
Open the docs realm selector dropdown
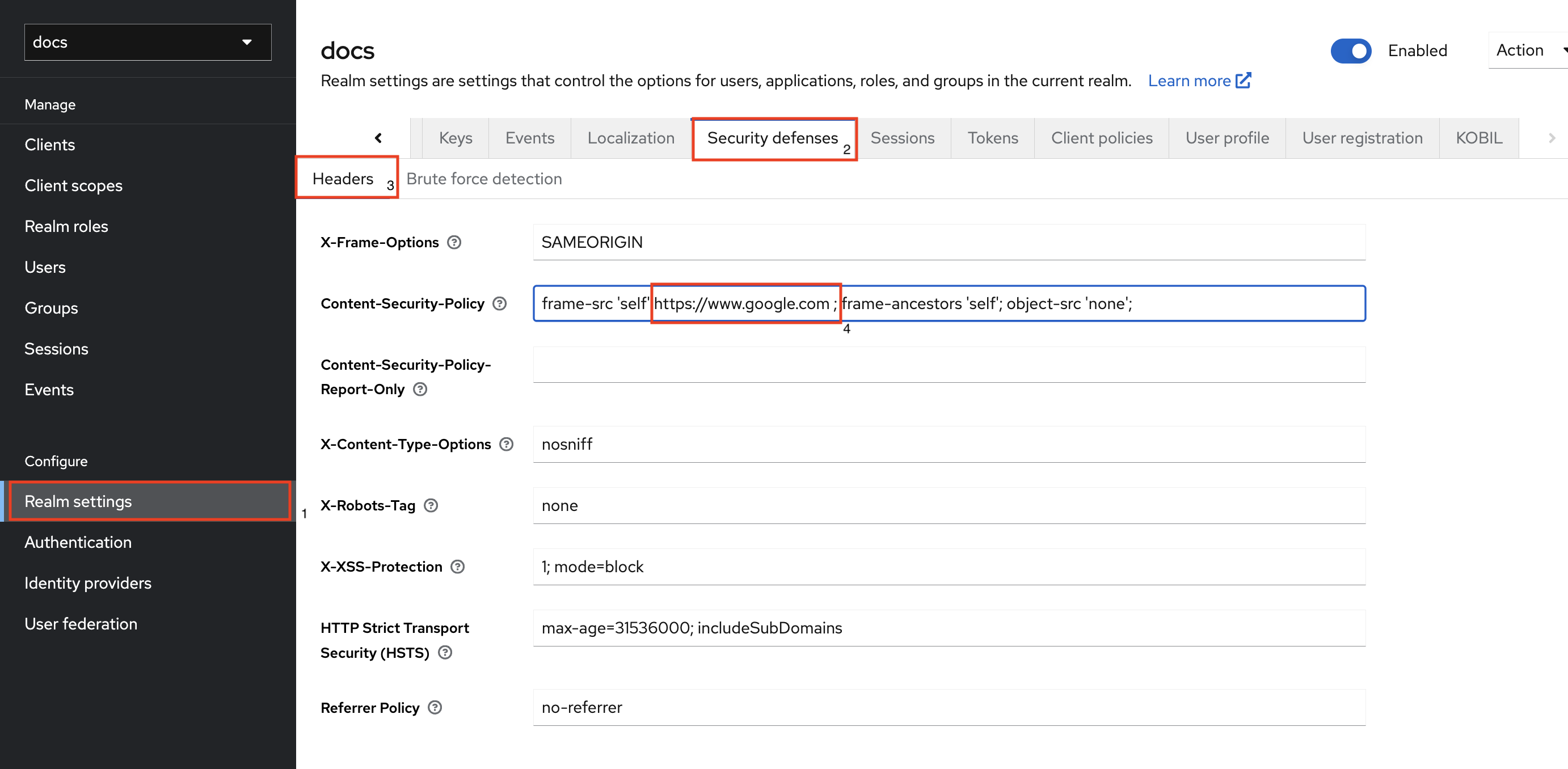pos(148,42)
